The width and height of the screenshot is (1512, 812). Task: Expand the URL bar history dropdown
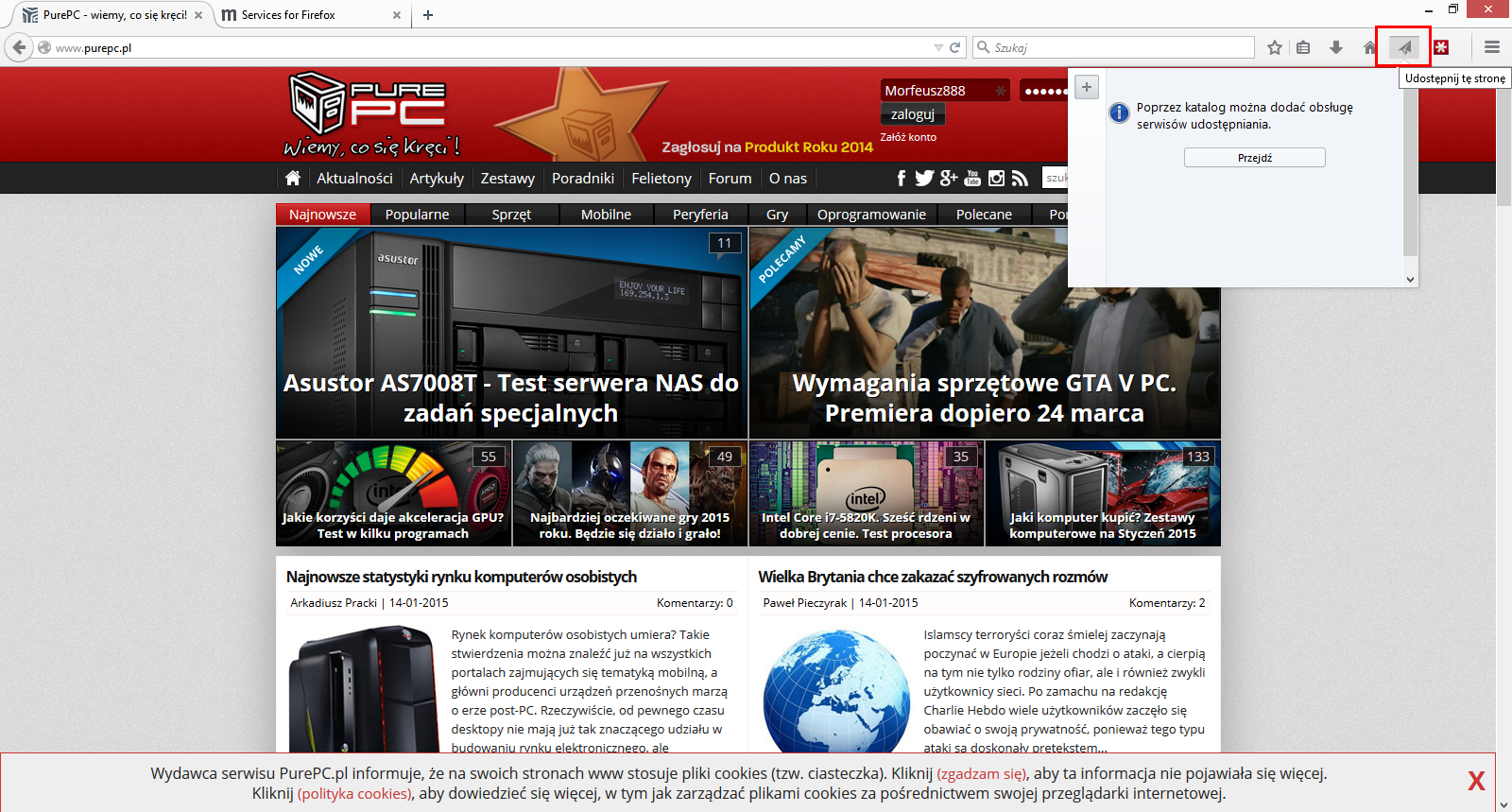click(938, 47)
